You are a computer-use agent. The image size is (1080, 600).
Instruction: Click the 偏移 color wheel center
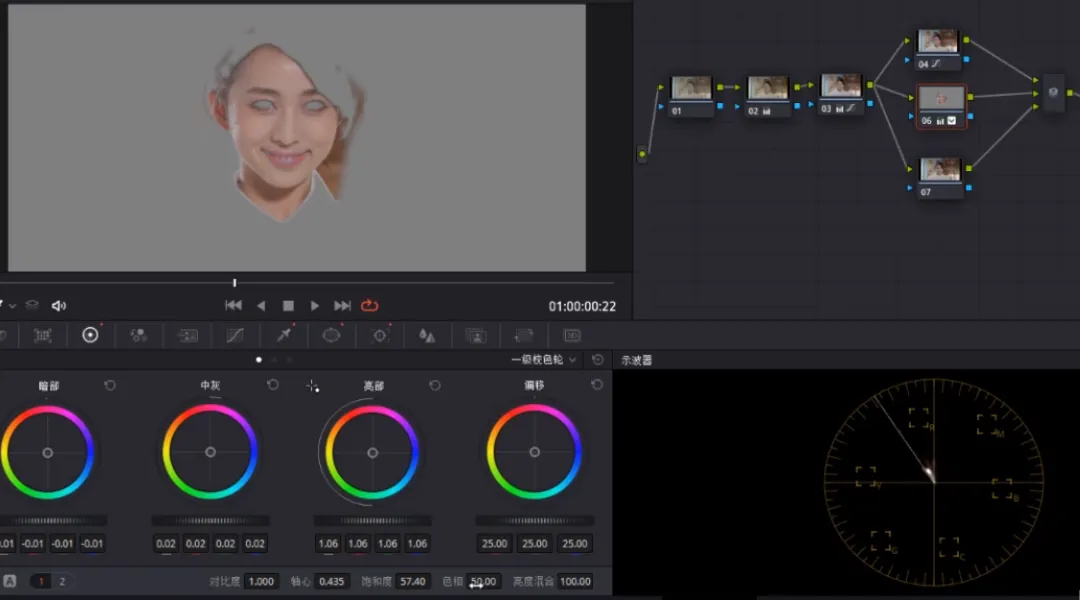(x=534, y=452)
